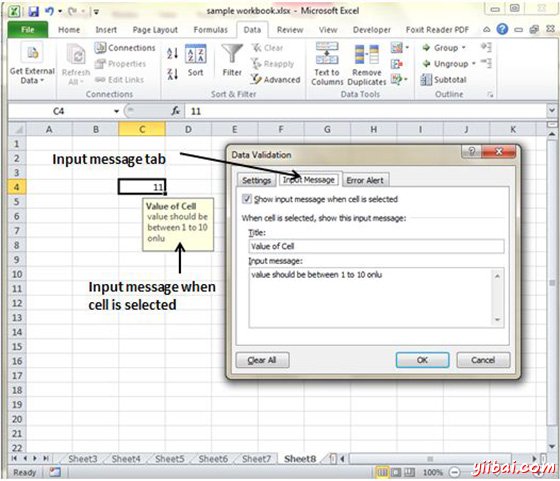Toggle the Filter funnel icon
This screenshot has width=560, height=481.
[232, 54]
